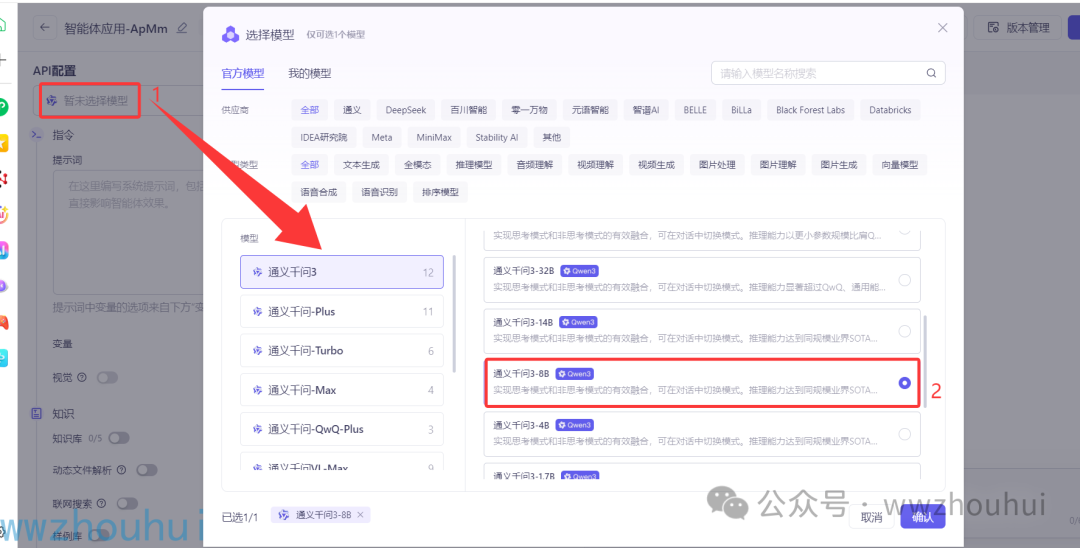Filter suppliers by IDEA研究院
Screen dimensions: 1080x548
324,137
